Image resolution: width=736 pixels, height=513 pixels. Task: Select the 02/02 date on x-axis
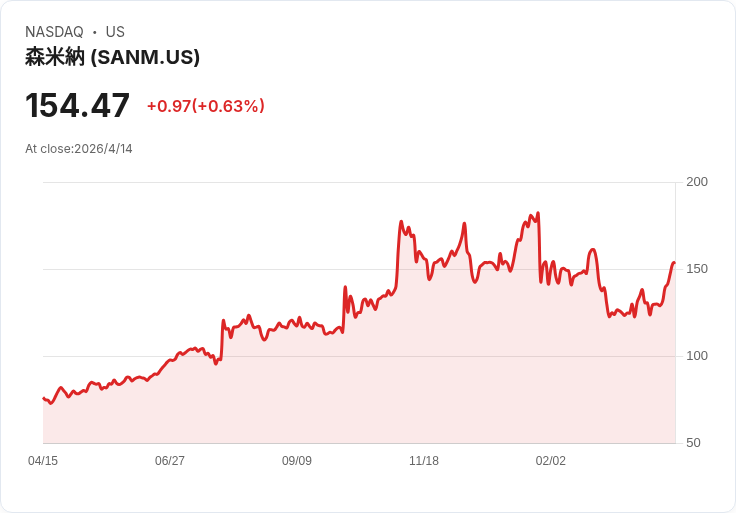[551, 461]
